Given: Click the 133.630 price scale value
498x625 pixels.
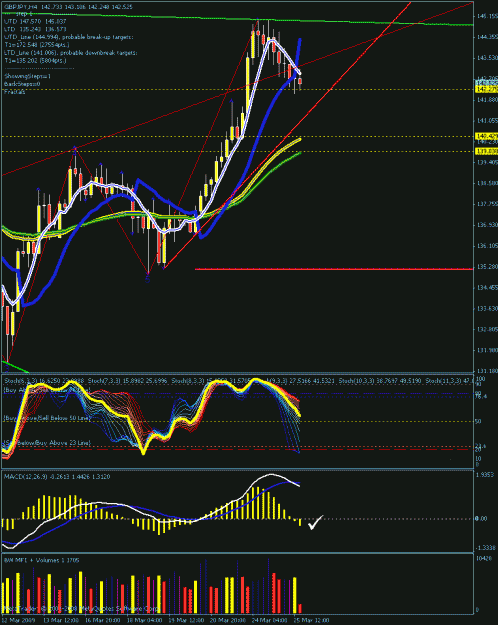Looking at the screenshot, I should (487, 309).
